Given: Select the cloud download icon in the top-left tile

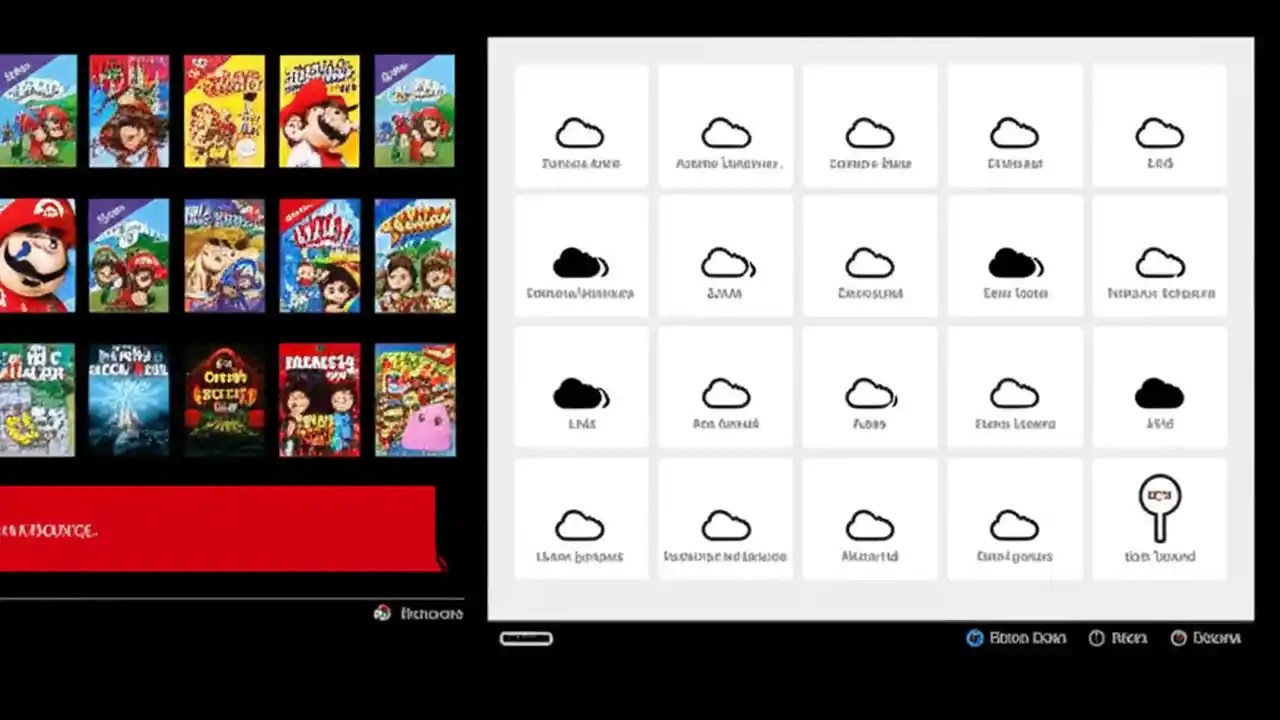Looking at the screenshot, I should click(580, 131).
